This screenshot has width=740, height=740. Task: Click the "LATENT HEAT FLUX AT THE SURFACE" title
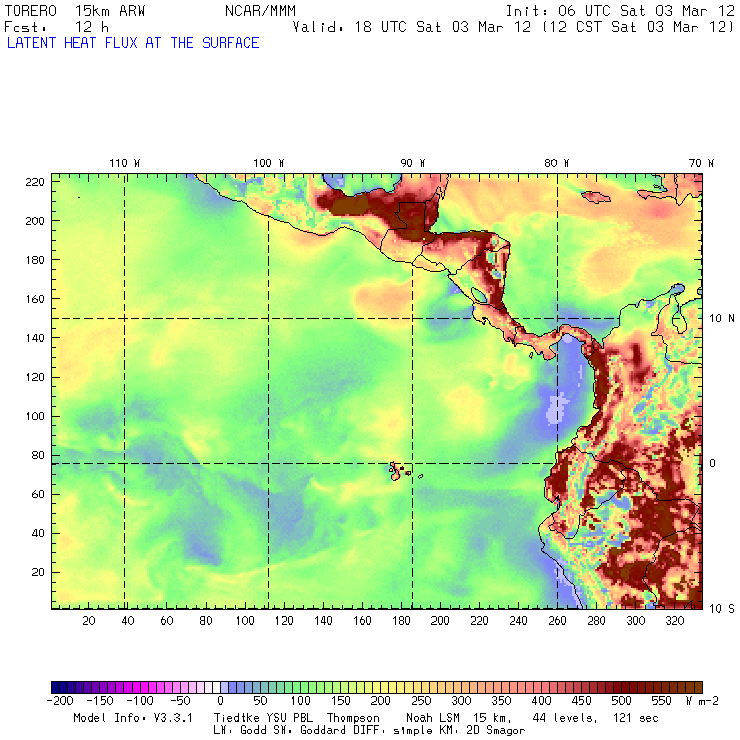(x=133, y=43)
